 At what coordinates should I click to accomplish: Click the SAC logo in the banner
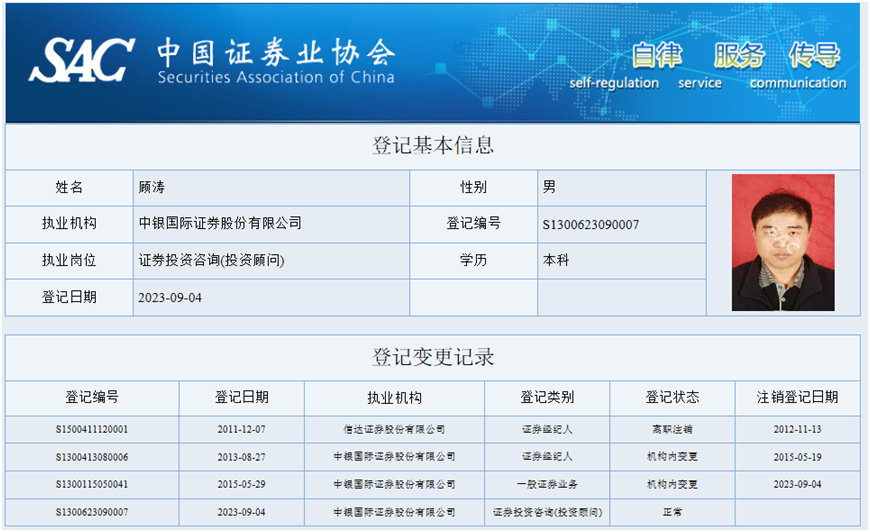click(82, 60)
